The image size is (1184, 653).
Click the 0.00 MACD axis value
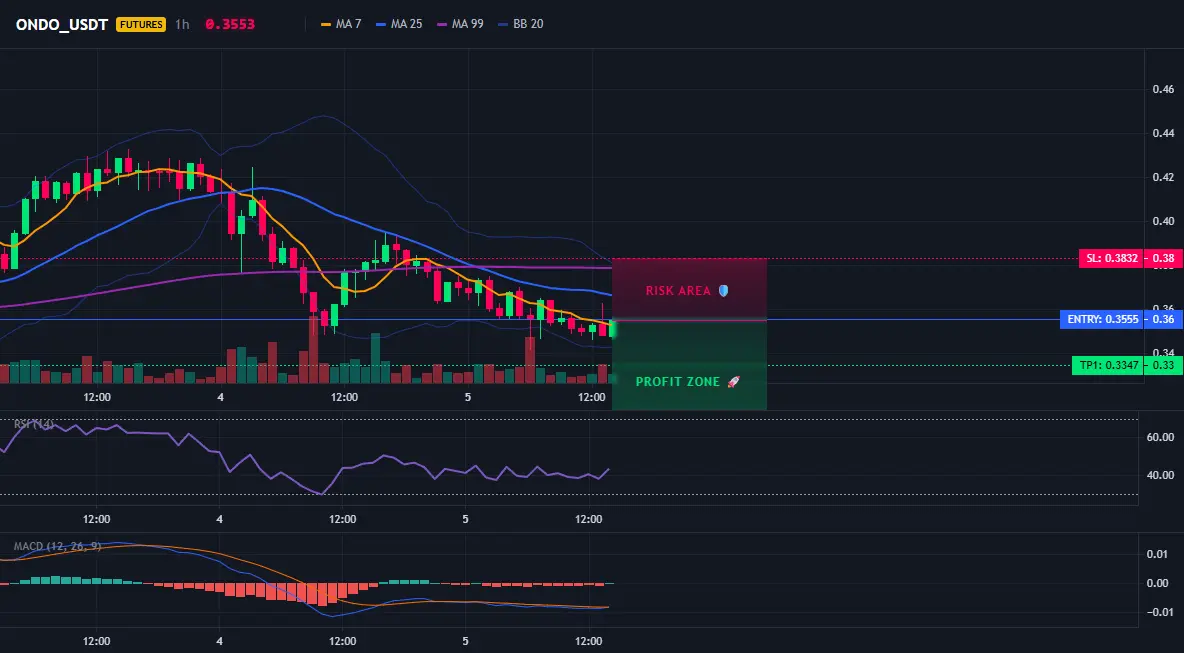(1158, 584)
